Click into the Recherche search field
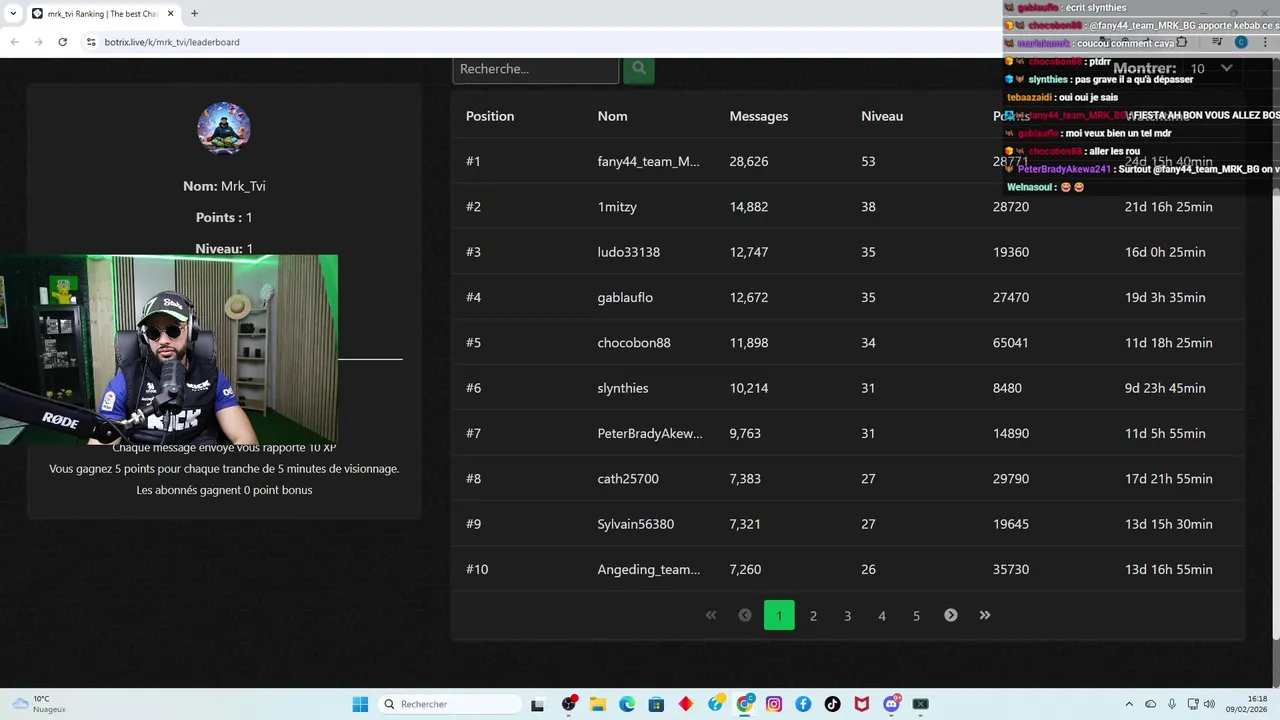The width and height of the screenshot is (1280, 720). [x=536, y=70]
